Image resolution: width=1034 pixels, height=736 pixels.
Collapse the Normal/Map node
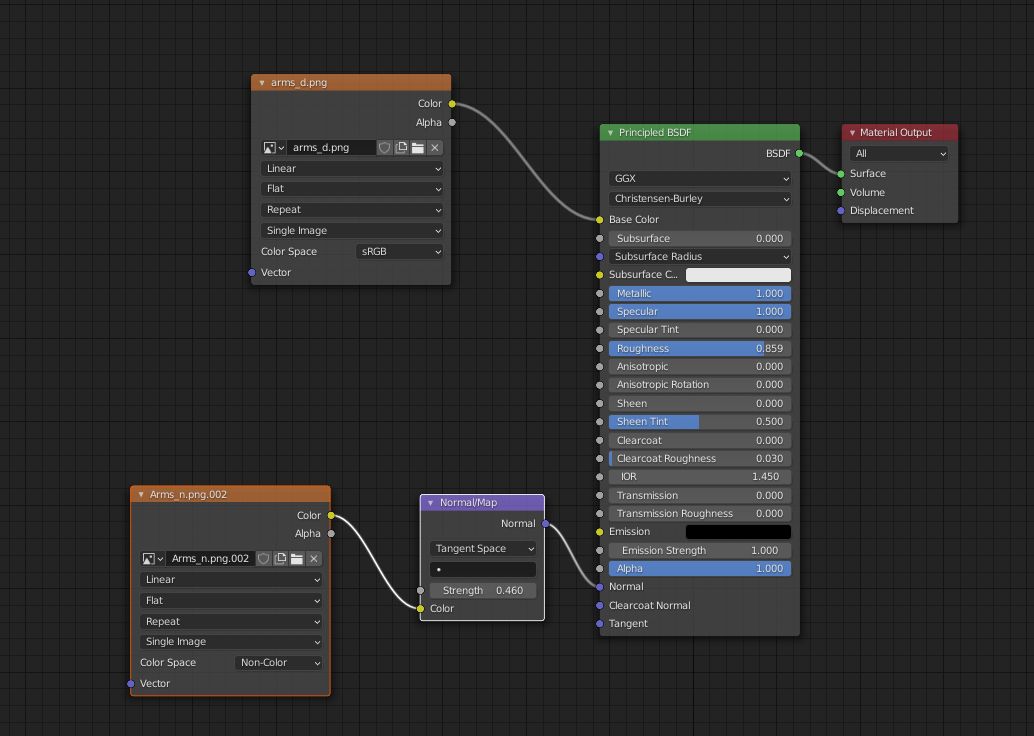point(431,503)
